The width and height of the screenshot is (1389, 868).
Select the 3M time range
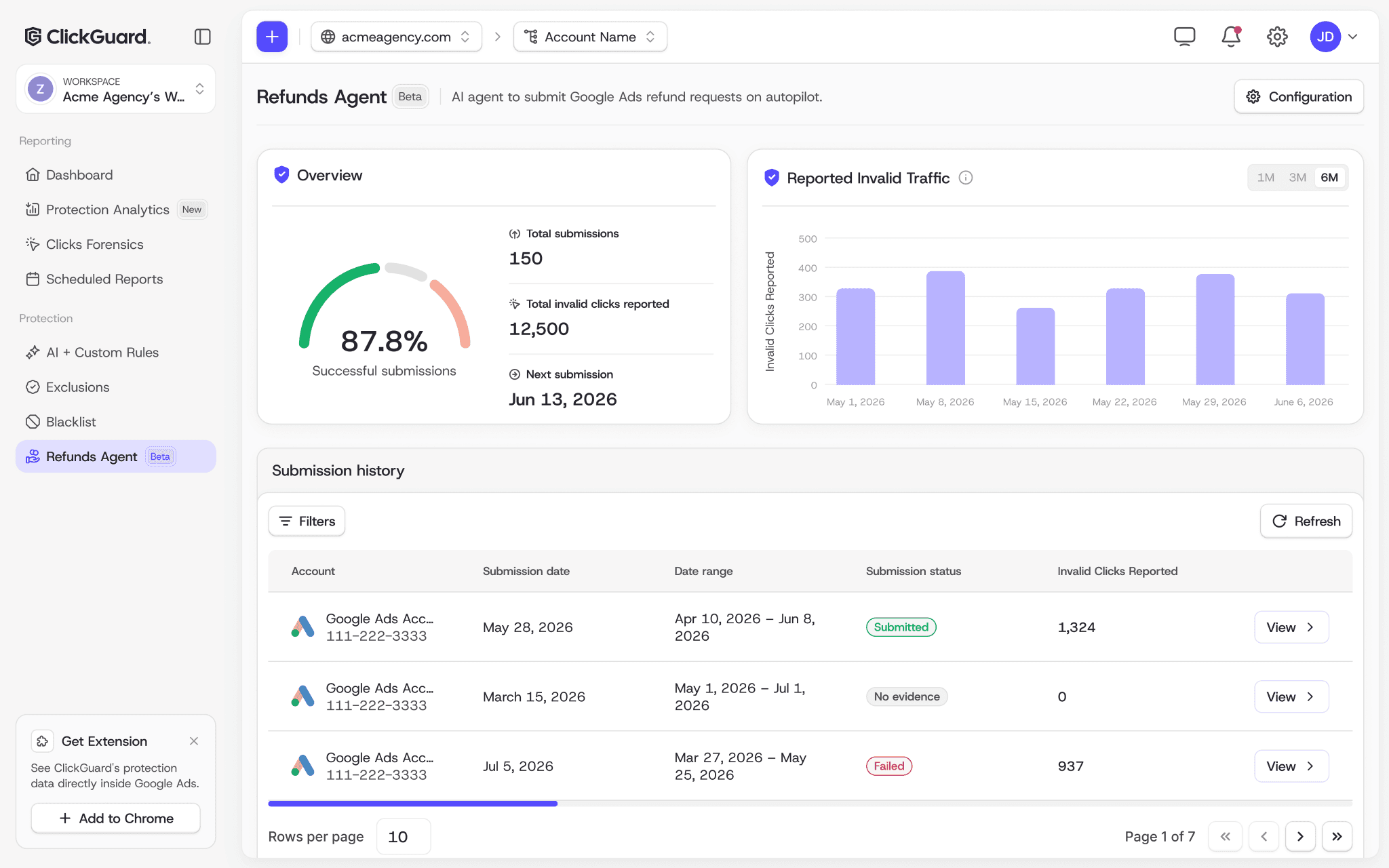point(1297,178)
